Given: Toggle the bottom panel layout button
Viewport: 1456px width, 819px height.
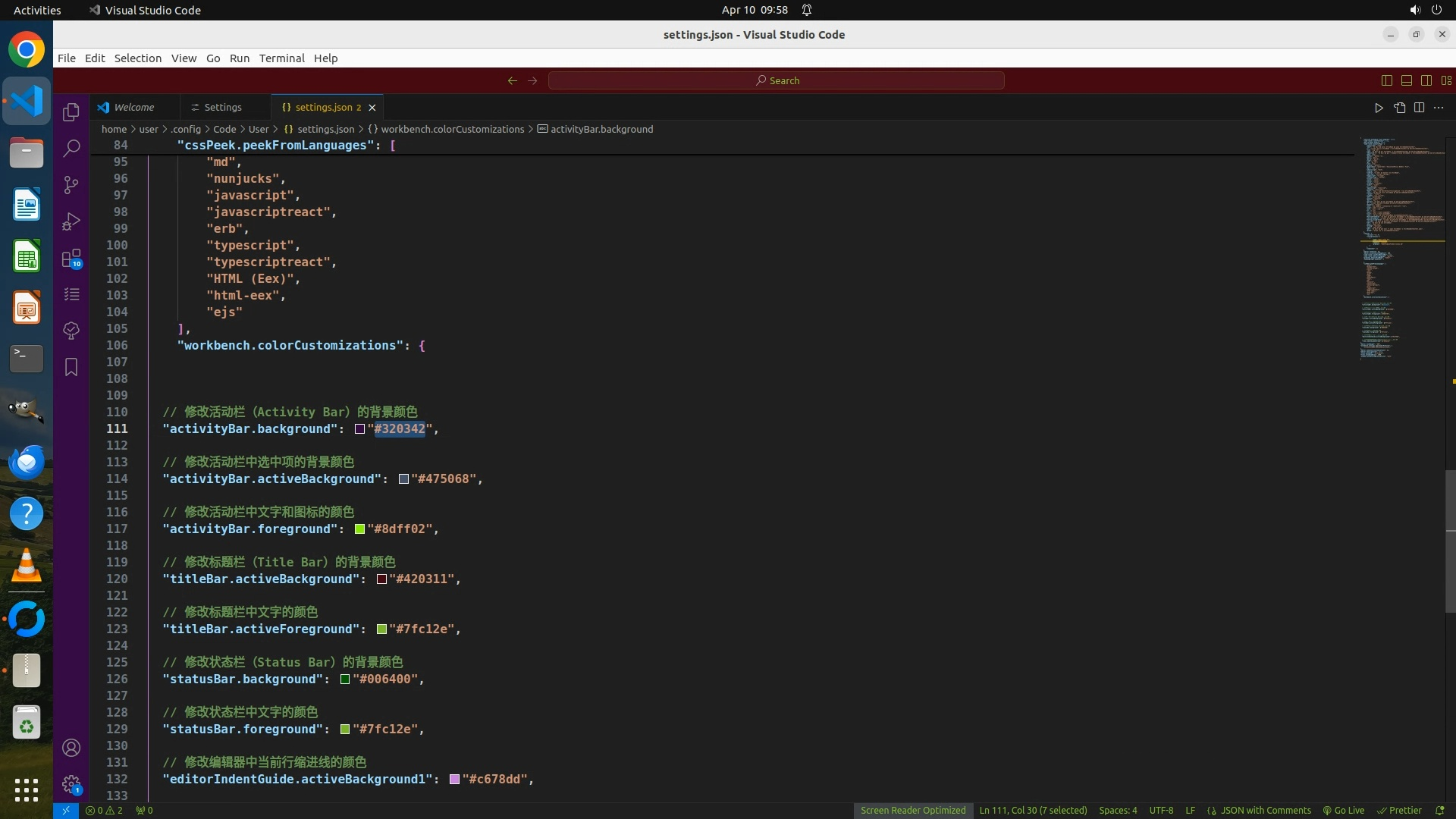Looking at the screenshot, I should 1407,80.
